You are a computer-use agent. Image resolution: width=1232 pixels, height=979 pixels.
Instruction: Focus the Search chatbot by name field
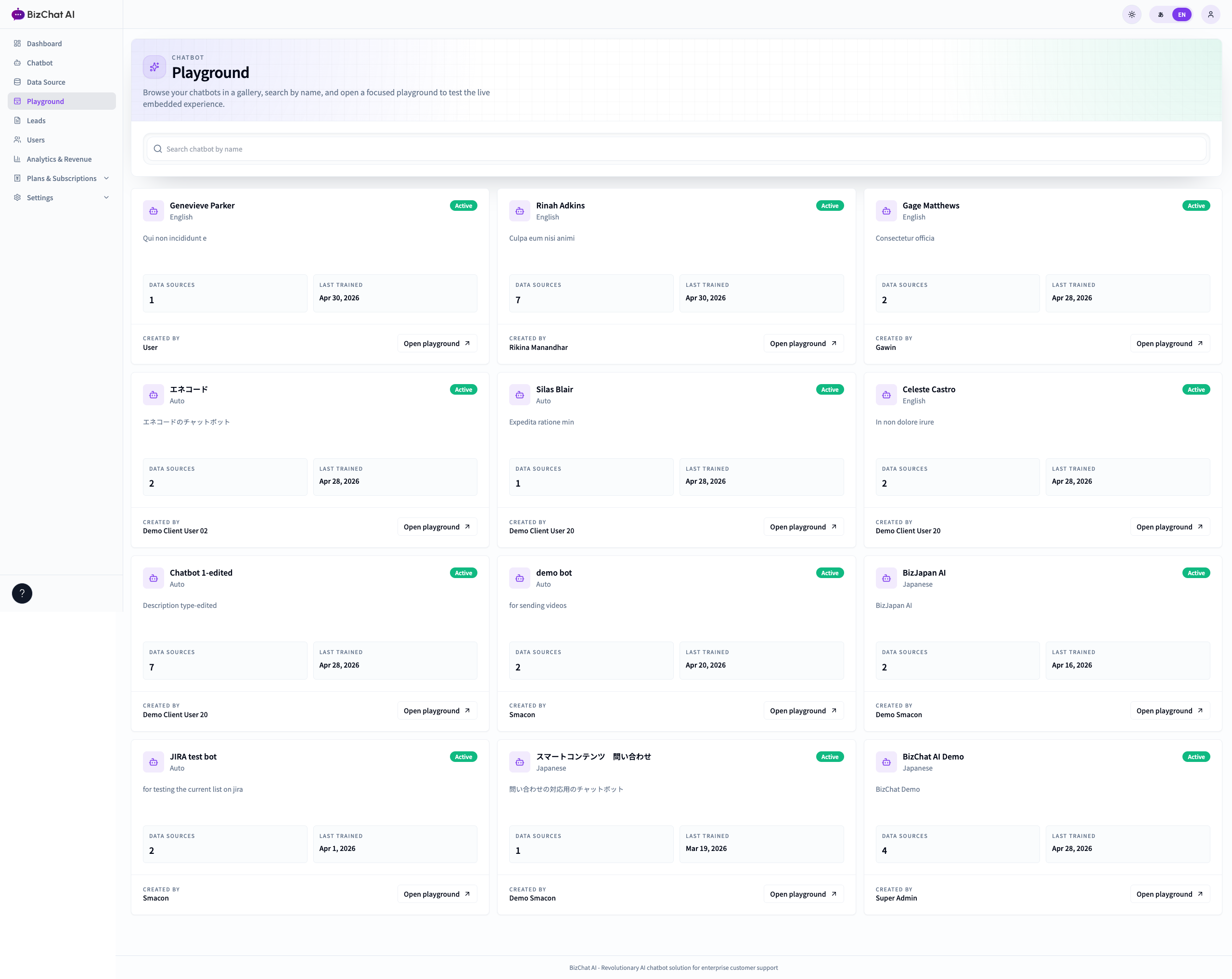click(x=676, y=149)
